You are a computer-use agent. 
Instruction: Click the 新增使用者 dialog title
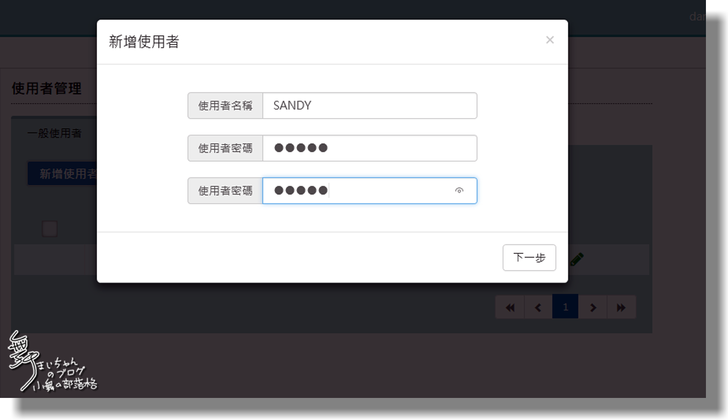coord(144,42)
